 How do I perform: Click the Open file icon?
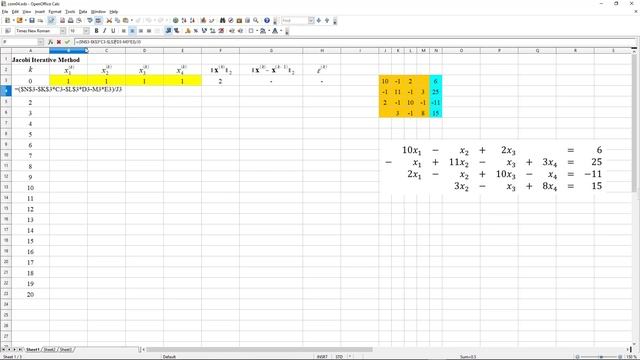19,20
